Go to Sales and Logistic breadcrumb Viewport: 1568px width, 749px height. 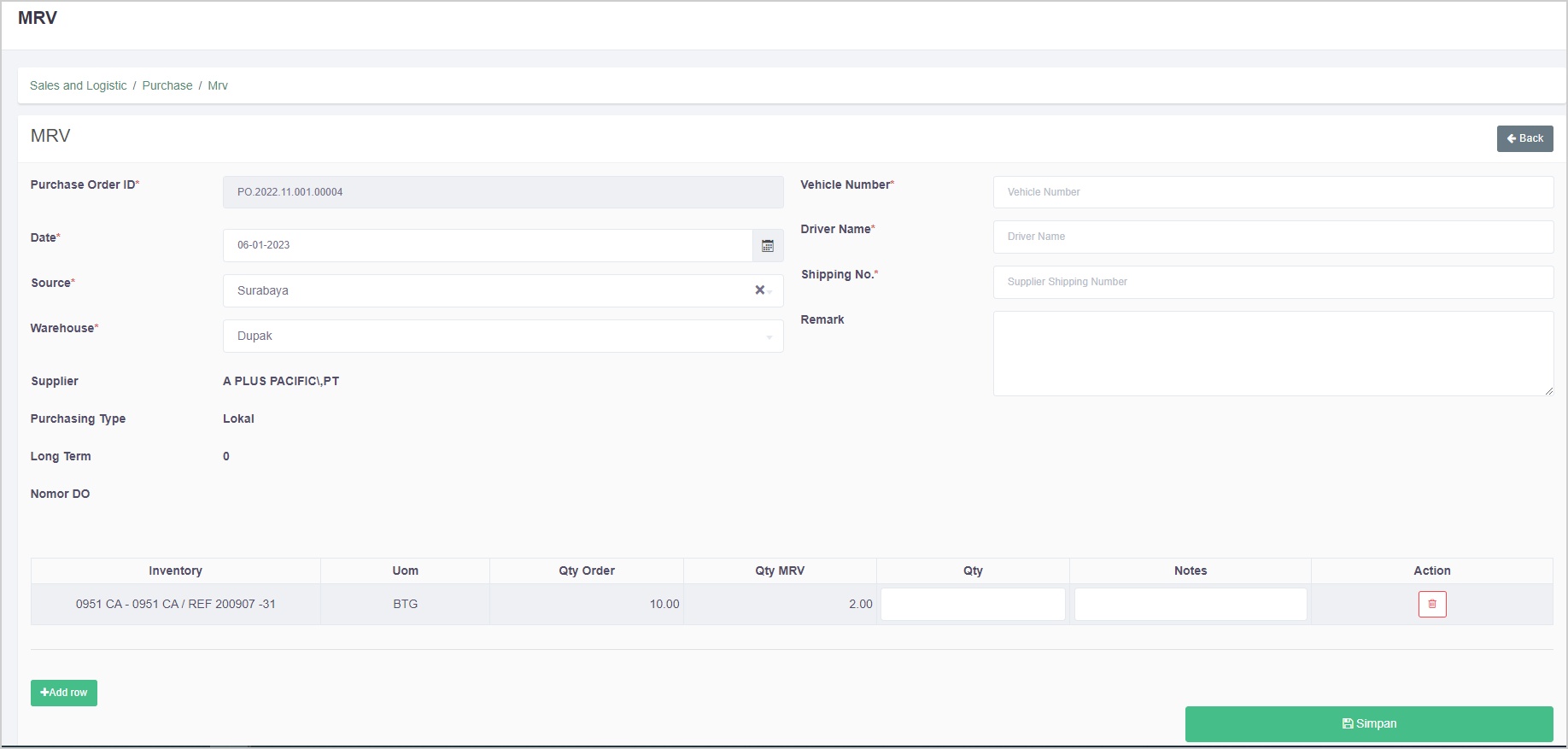(x=78, y=85)
